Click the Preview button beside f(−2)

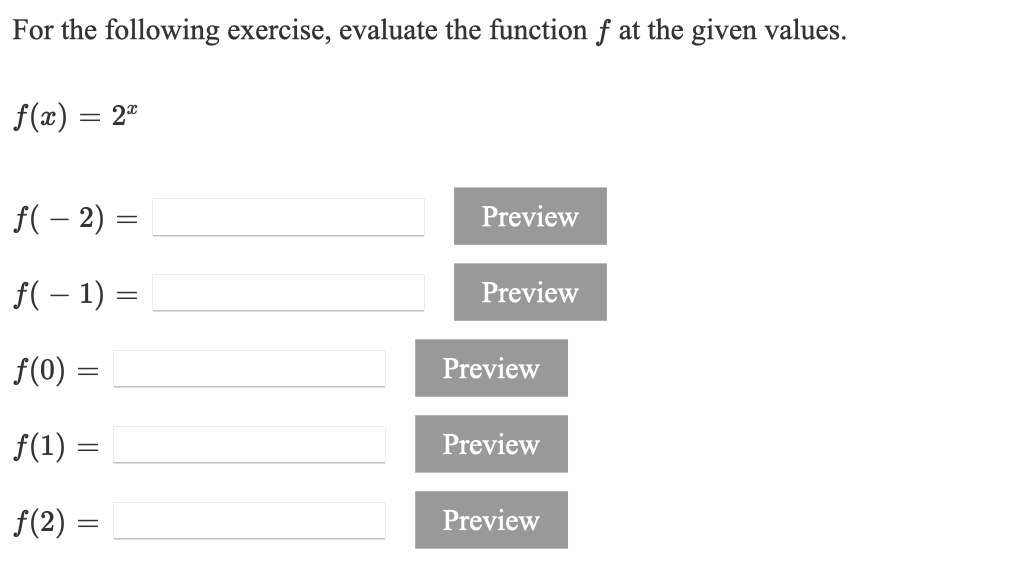(530, 216)
